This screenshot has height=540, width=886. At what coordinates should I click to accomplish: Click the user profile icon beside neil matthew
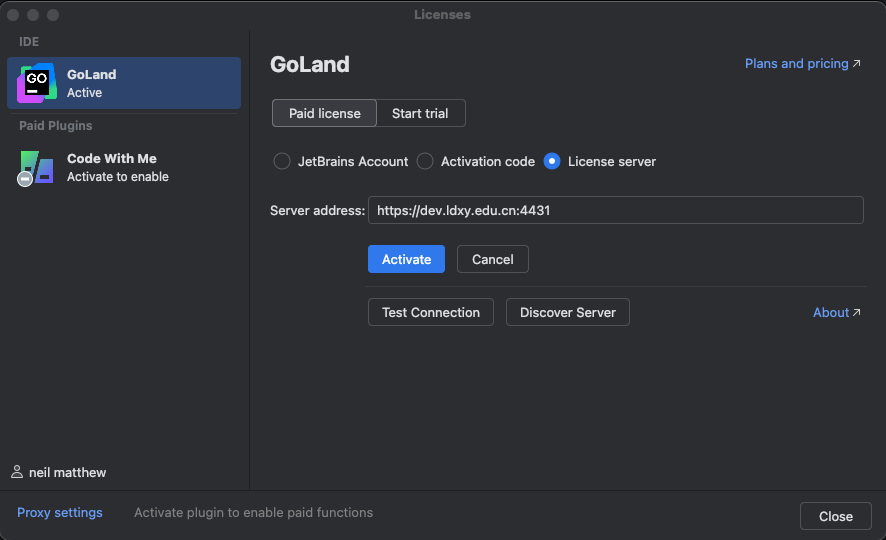point(17,472)
